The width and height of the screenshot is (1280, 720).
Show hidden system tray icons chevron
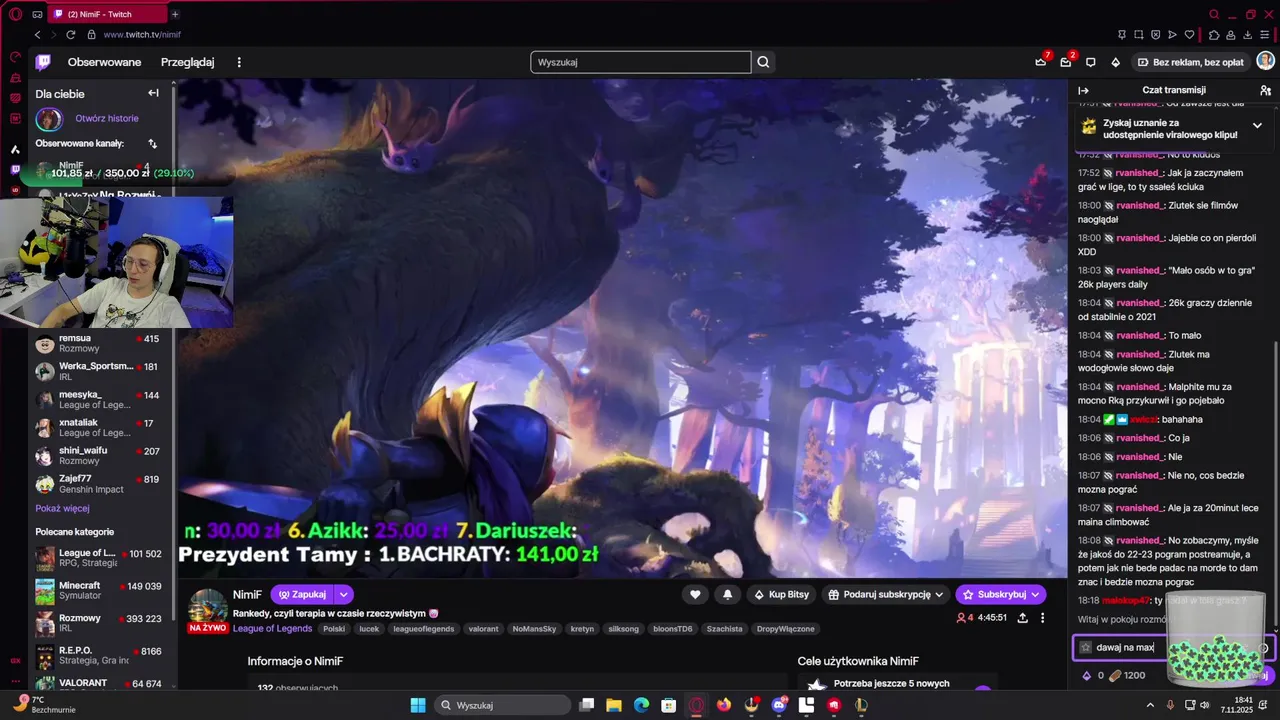click(1150, 705)
